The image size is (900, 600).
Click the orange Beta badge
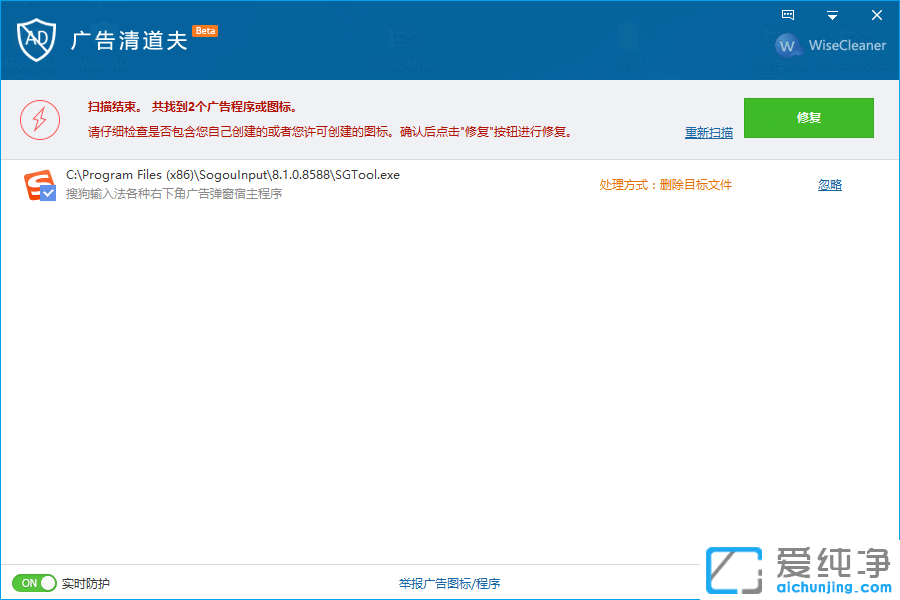coord(205,31)
